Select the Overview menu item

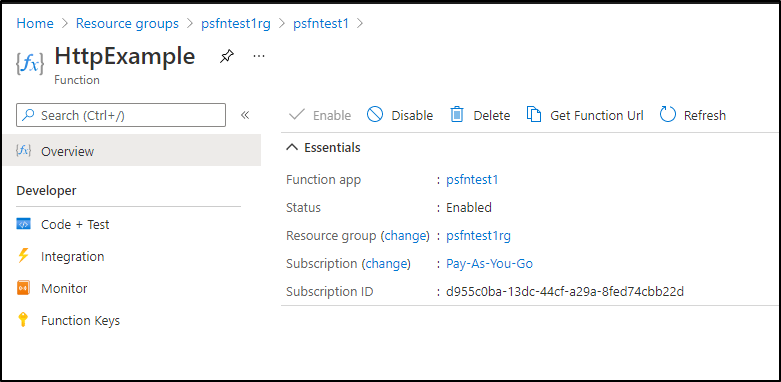pyautogui.click(x=132, y=151)
